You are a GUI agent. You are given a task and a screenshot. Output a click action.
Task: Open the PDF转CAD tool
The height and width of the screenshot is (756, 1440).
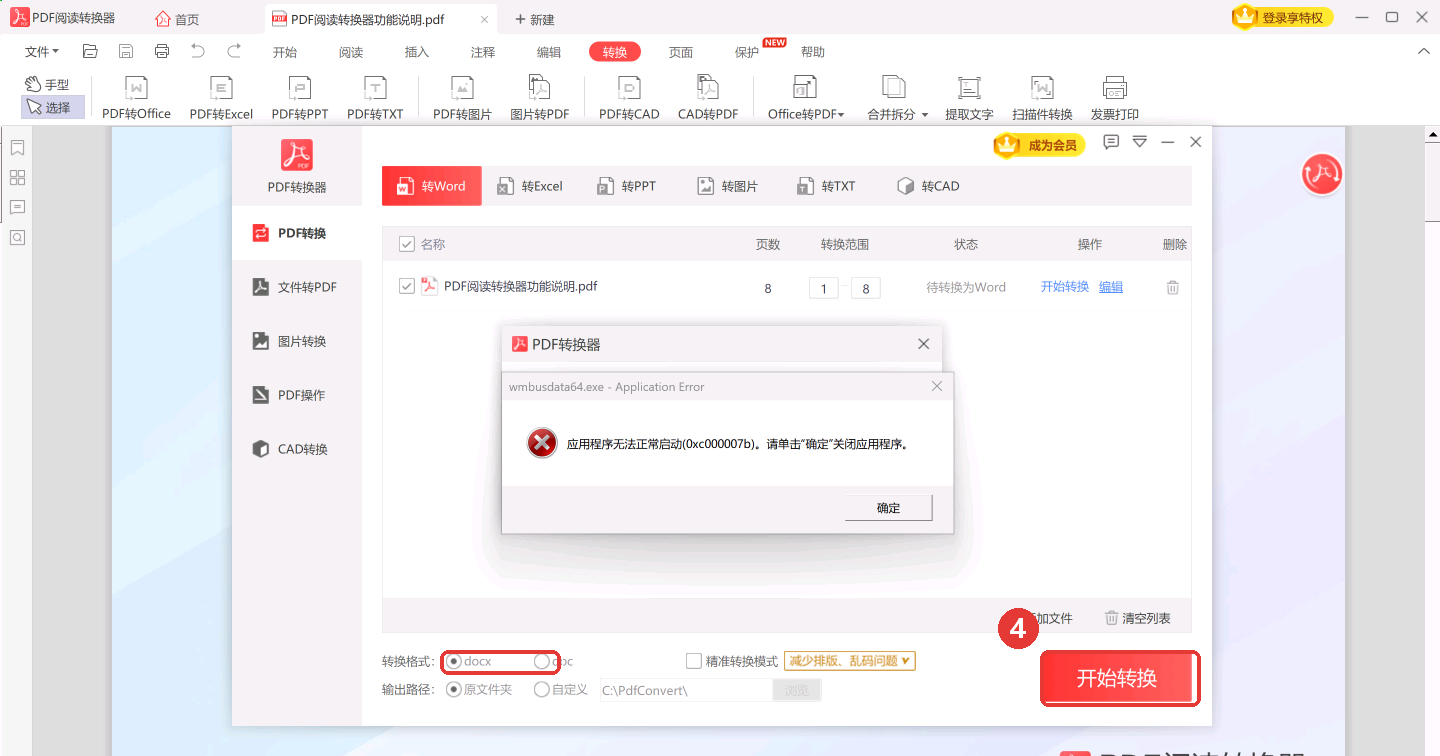[x=629, y=98]
